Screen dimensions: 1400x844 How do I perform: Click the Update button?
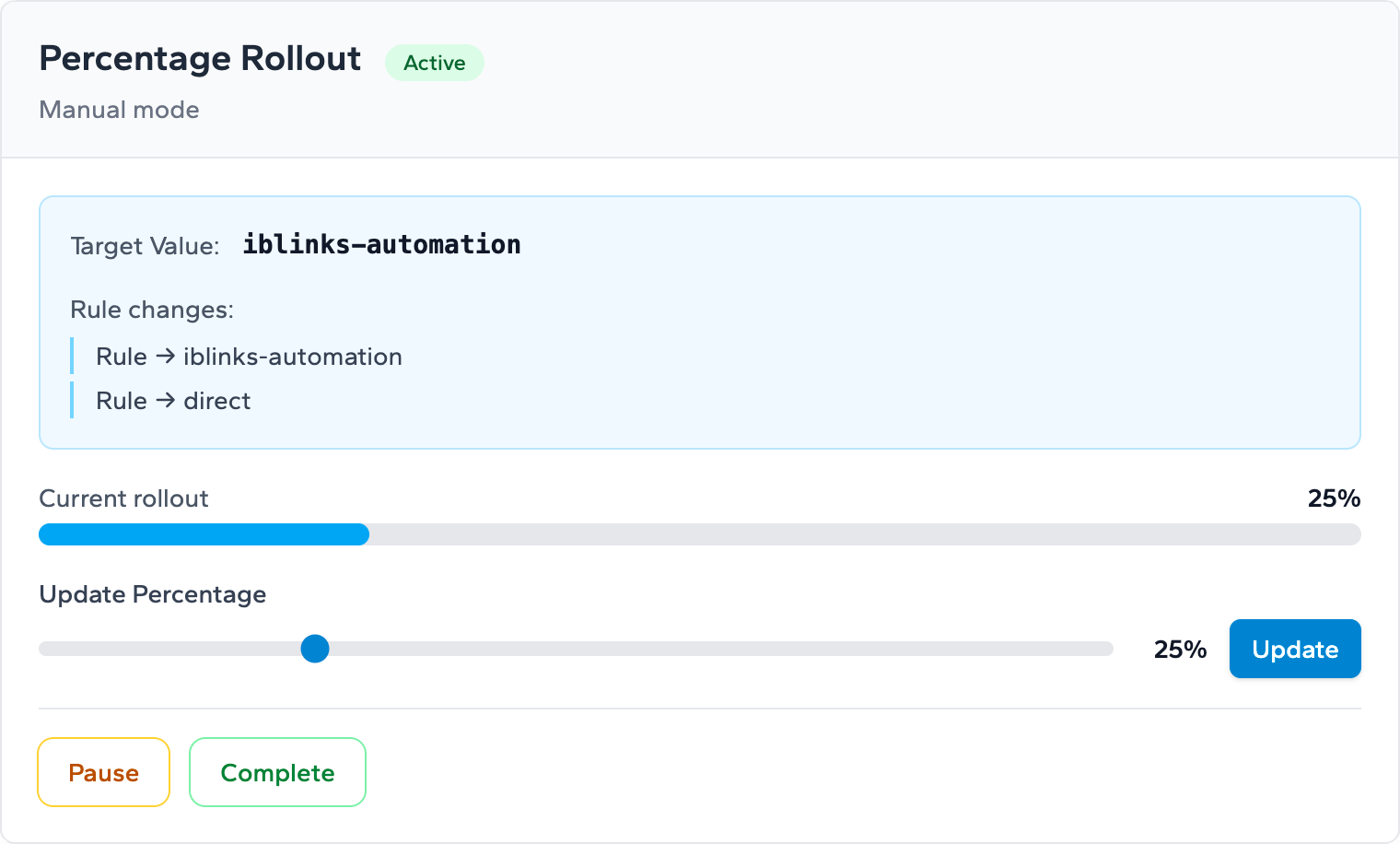[x=1294, y=649]
